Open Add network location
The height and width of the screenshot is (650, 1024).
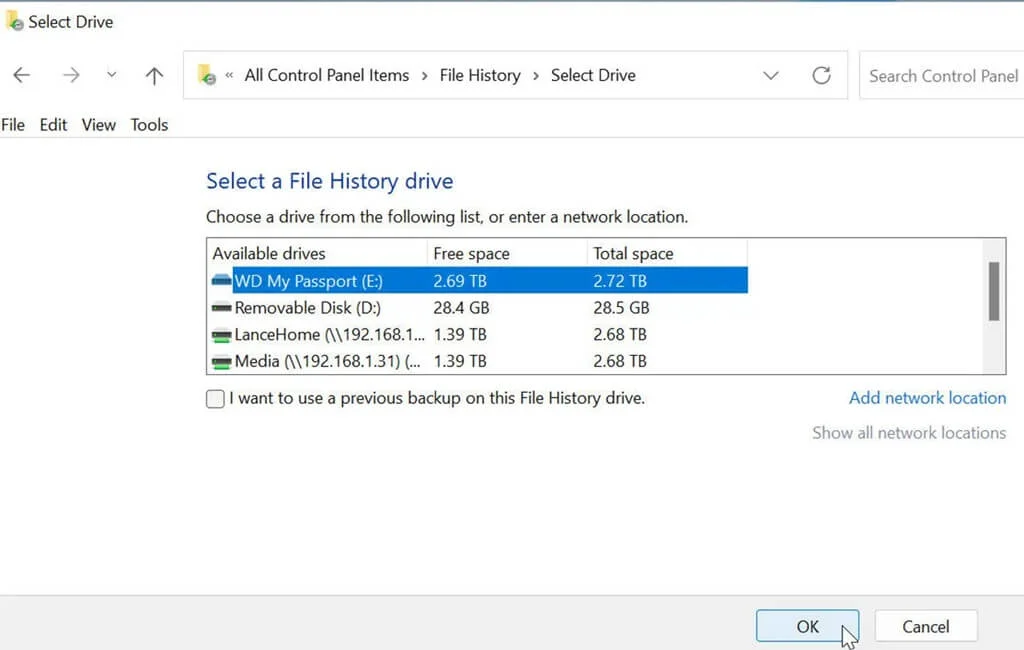927,397
